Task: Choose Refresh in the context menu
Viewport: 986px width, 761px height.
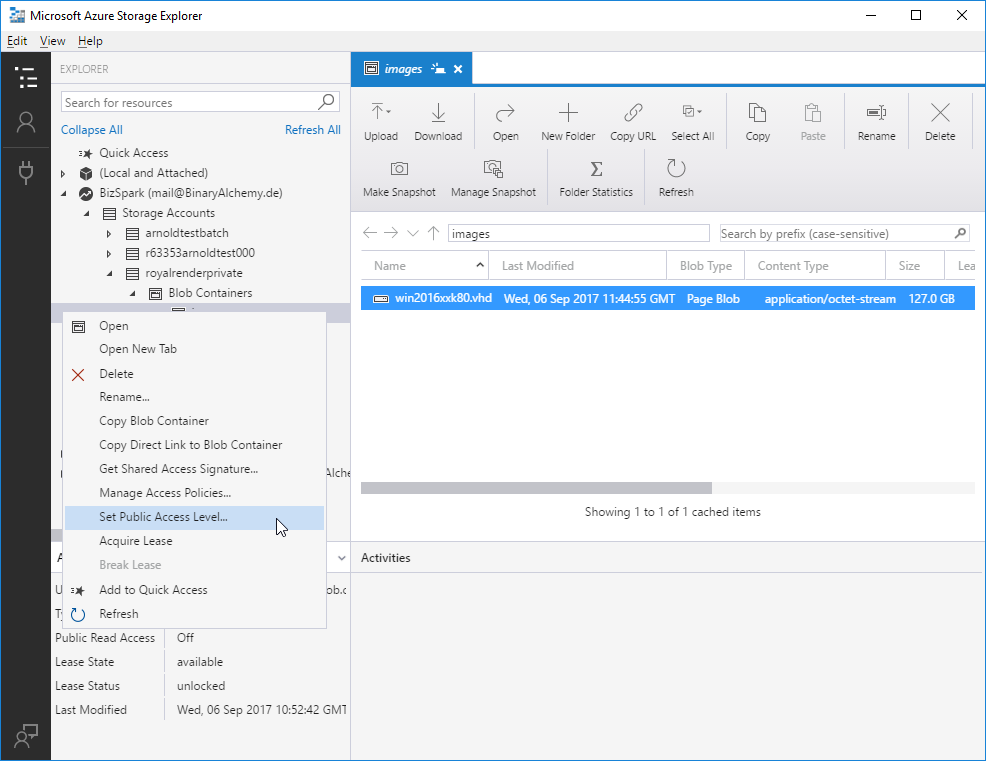Action: (x=194, y=614)
